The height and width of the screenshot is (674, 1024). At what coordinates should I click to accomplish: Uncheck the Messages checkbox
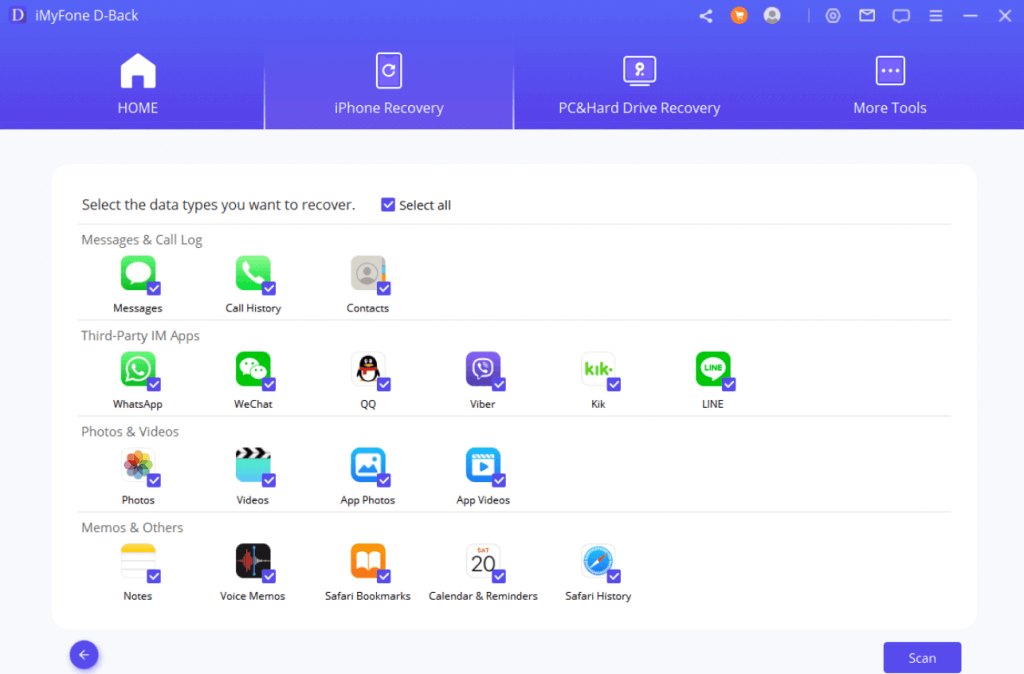tap(154, 289)
